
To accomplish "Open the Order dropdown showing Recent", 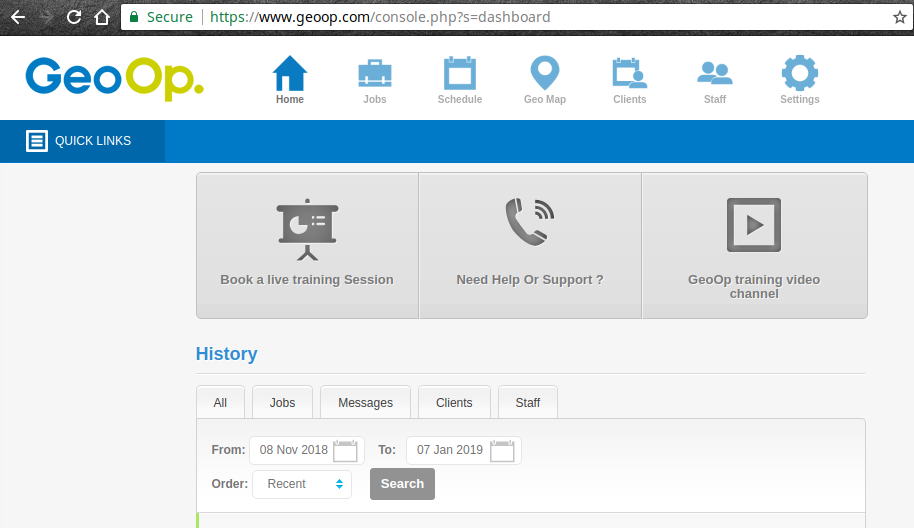I will click(x=302, y=484).
